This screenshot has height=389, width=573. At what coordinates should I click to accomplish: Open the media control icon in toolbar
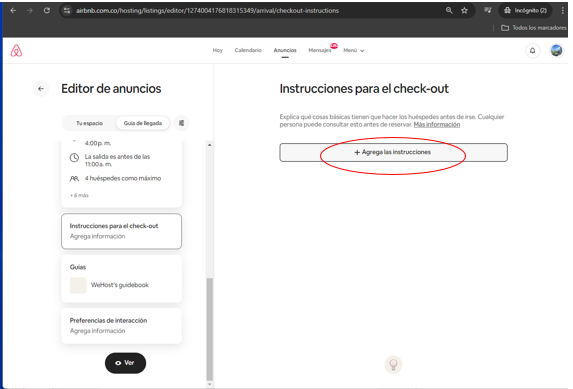(x=488, y=11)
